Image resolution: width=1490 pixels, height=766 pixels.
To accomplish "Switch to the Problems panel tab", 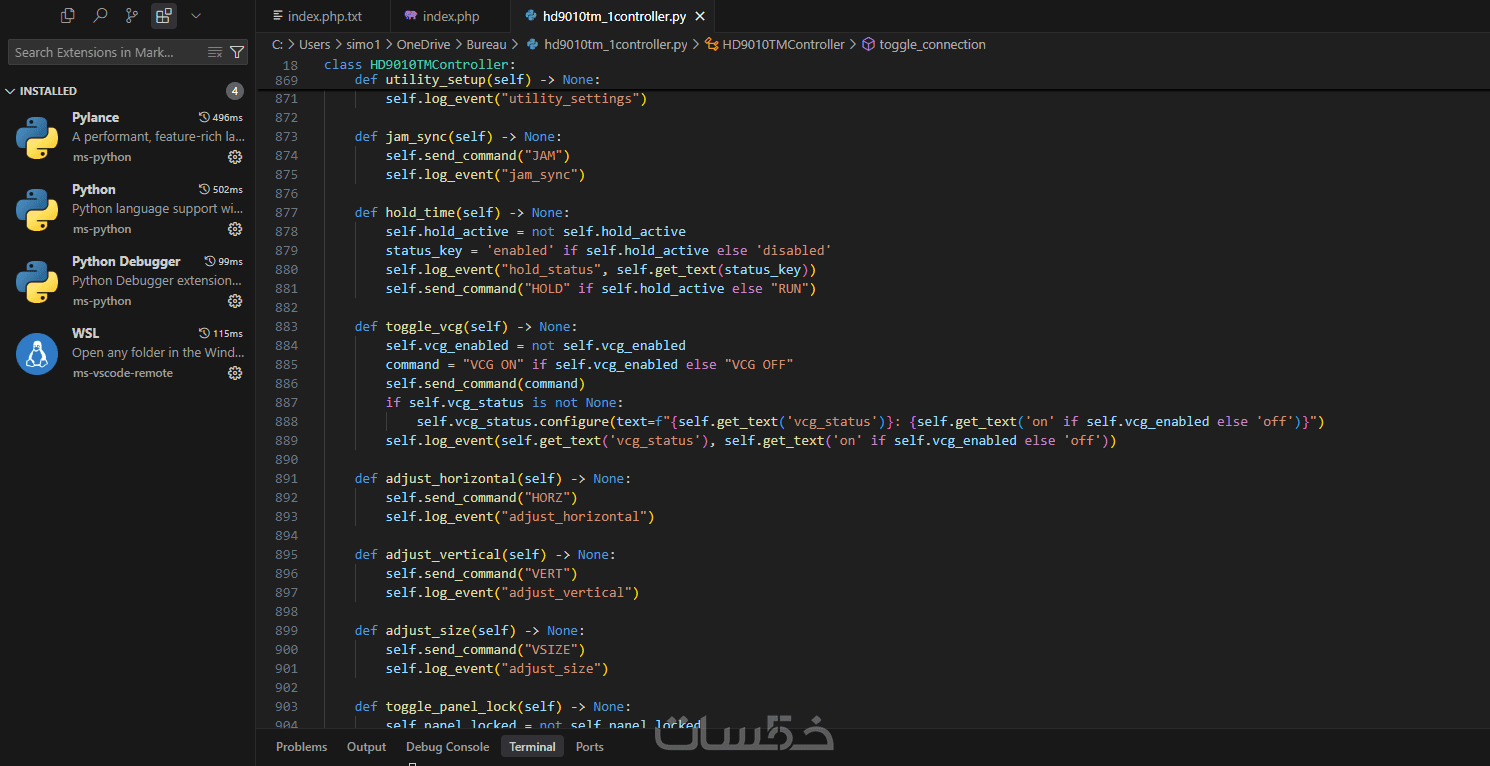I will click(302, 747).
